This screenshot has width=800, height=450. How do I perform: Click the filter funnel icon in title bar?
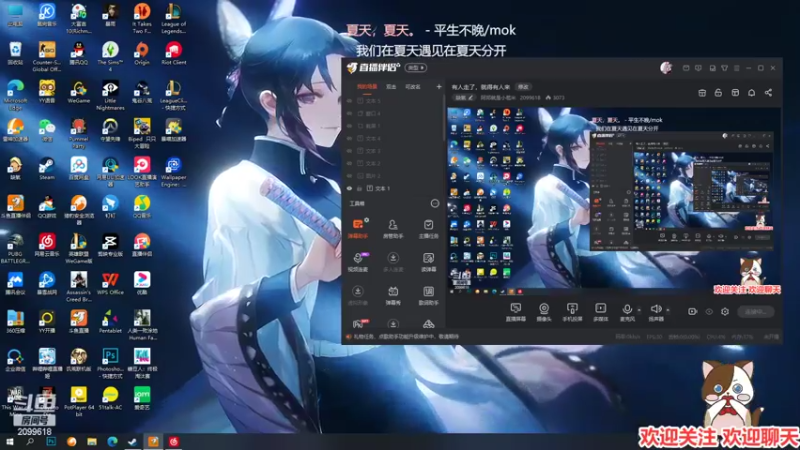(724, 68)
